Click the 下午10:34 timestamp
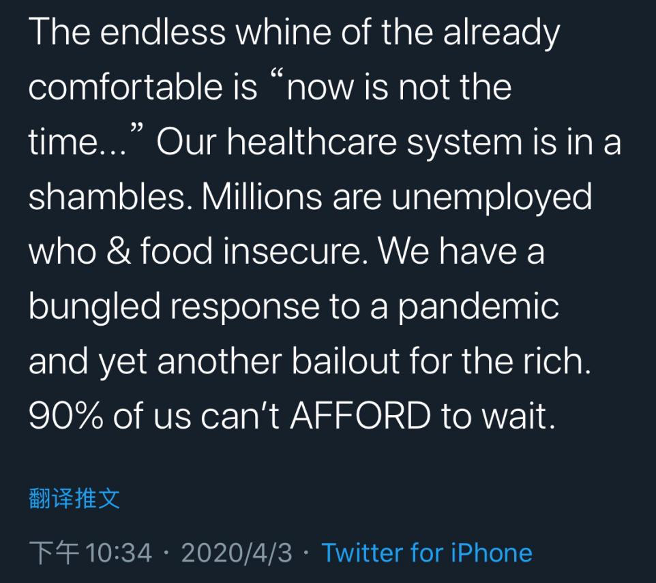Viewport: 656px width, 583px height. coord(90,553)
